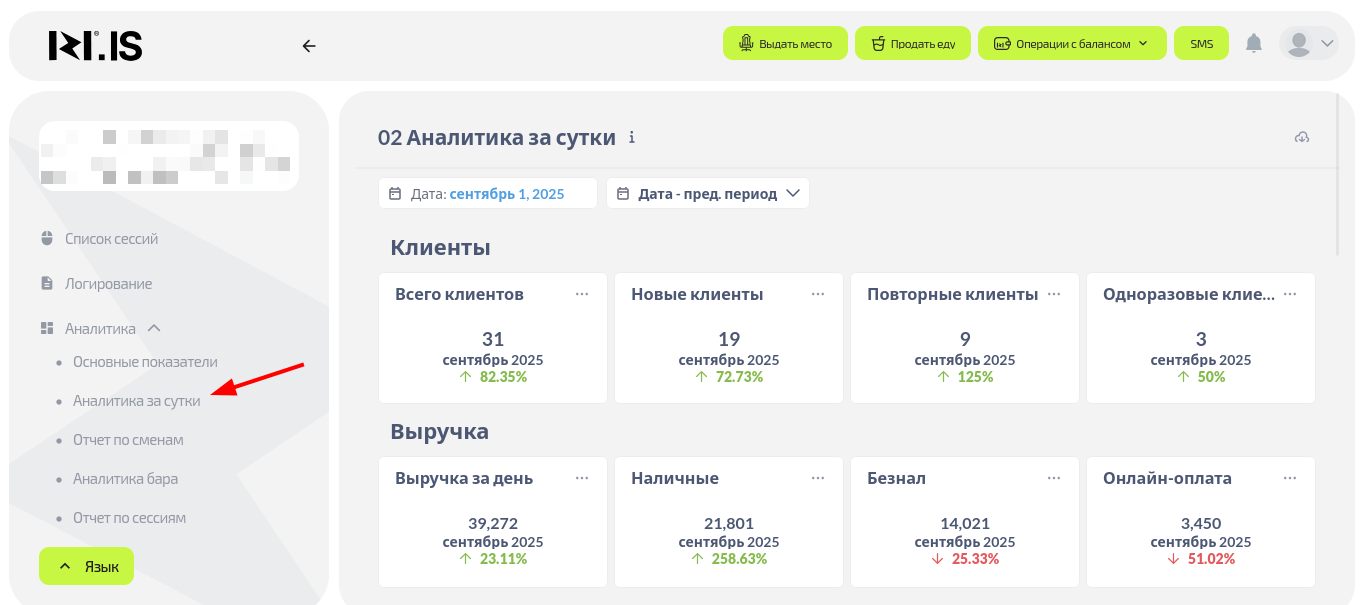This screenshot has height=605, width=1365.
Task: Open three-dot menu on Наличные card
Action: pos(818,478)
